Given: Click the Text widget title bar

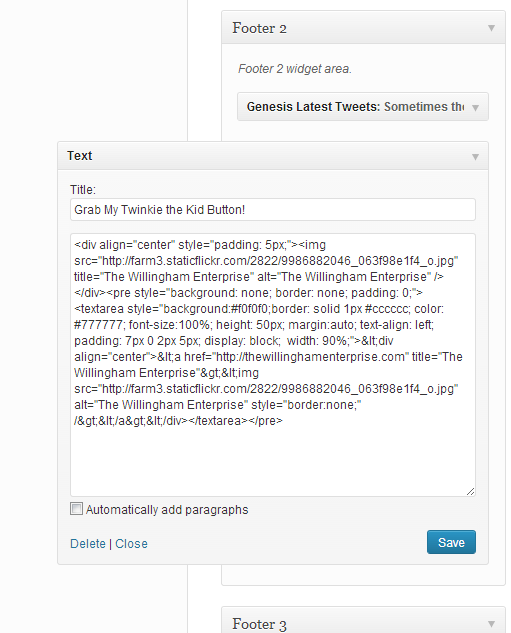Looking at the screenshot, I should 273,156.
